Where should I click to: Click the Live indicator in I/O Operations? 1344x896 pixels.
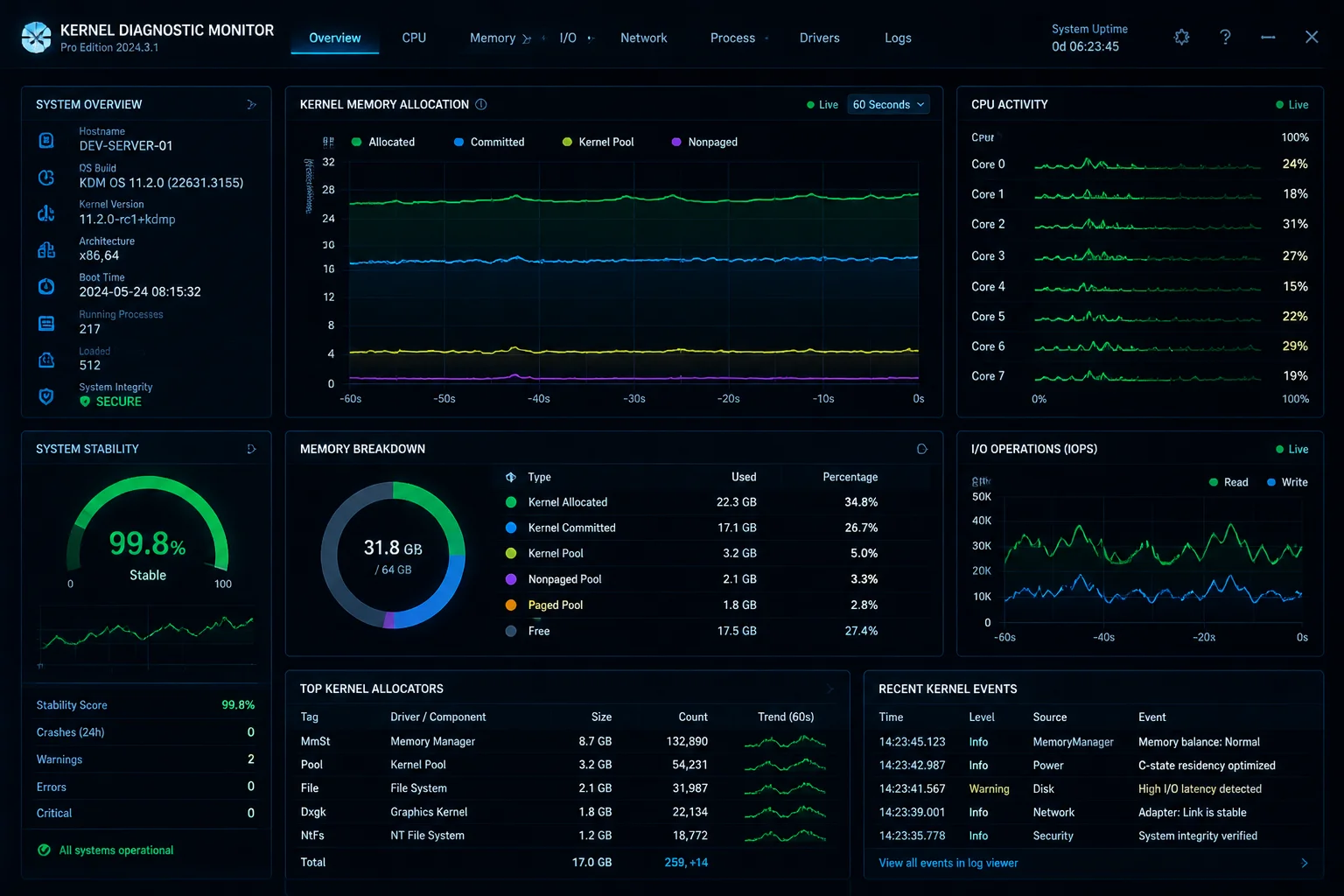coord(1291,449)
